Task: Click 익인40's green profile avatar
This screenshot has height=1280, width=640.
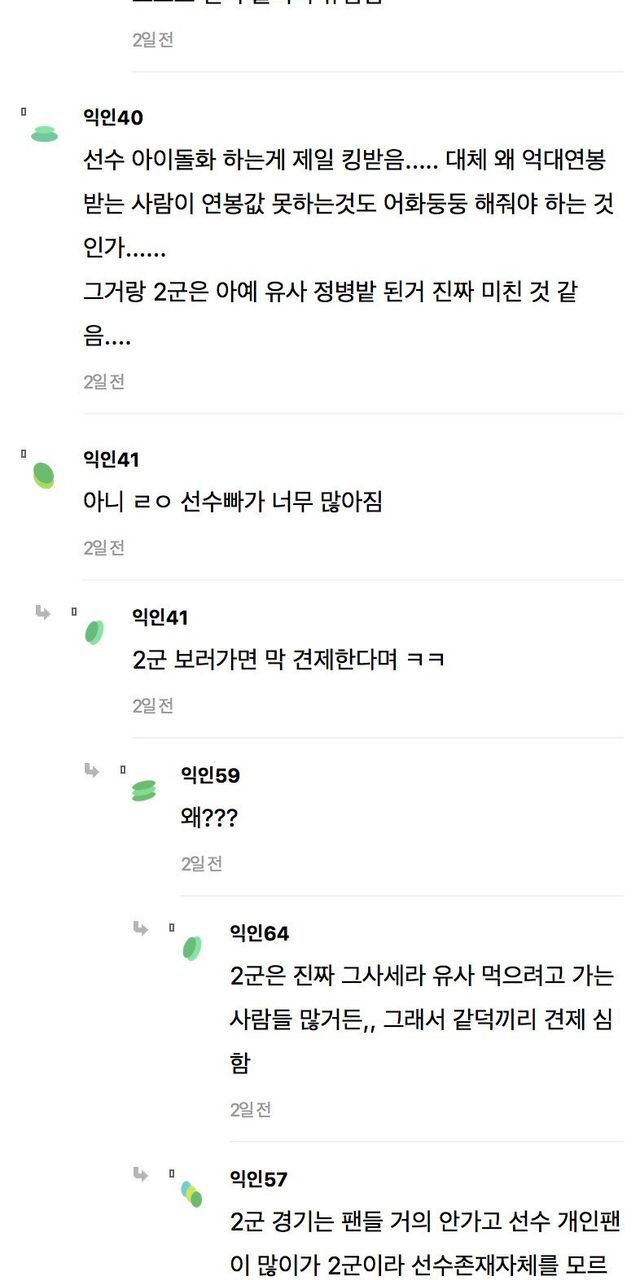Action: pyautogui.click(x=44, y=133)
